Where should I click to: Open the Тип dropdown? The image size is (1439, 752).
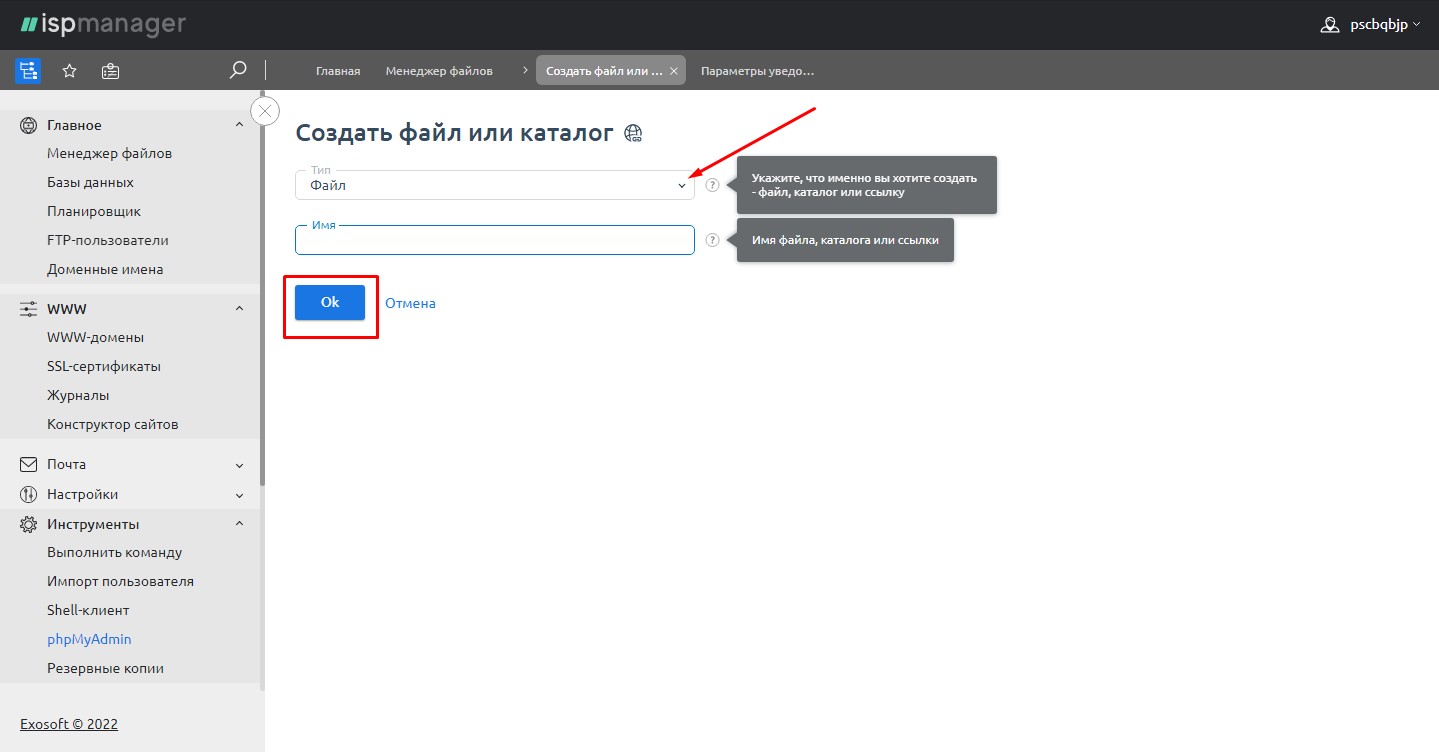[x=495, y=185]
